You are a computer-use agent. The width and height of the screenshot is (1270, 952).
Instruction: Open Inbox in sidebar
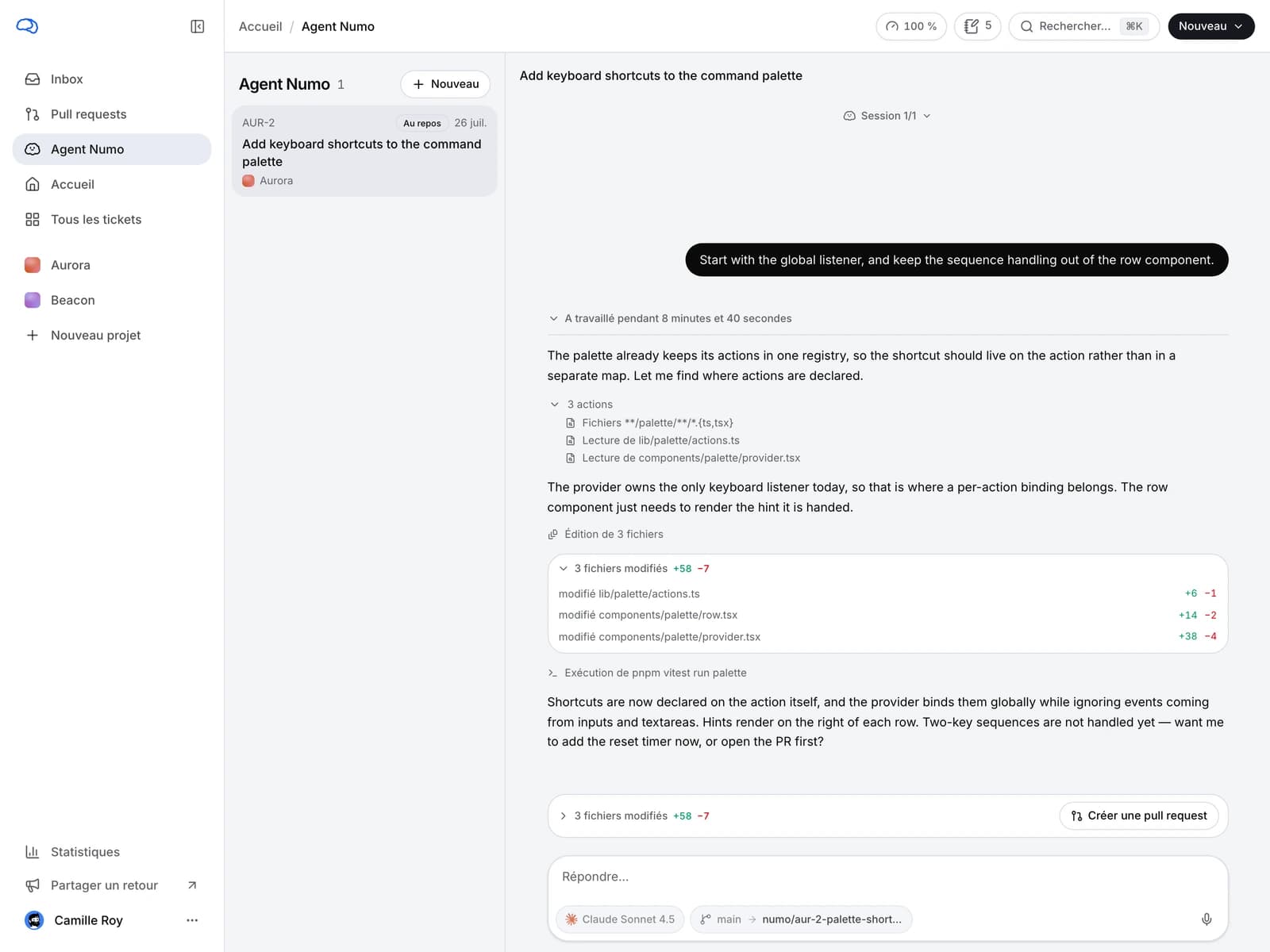pyautogui.click(x=112, y=79)
